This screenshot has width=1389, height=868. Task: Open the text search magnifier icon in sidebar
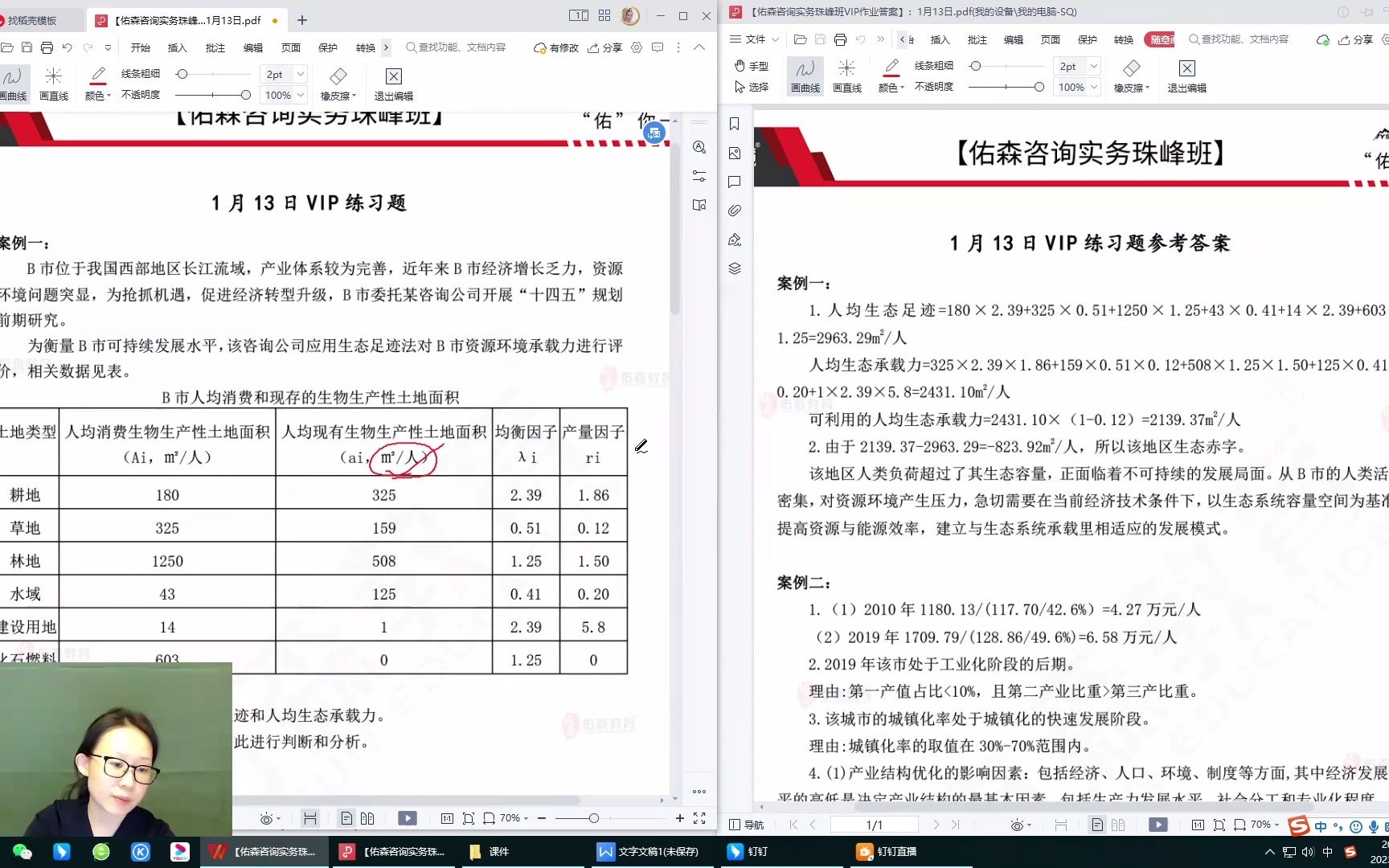coord(699,147)
